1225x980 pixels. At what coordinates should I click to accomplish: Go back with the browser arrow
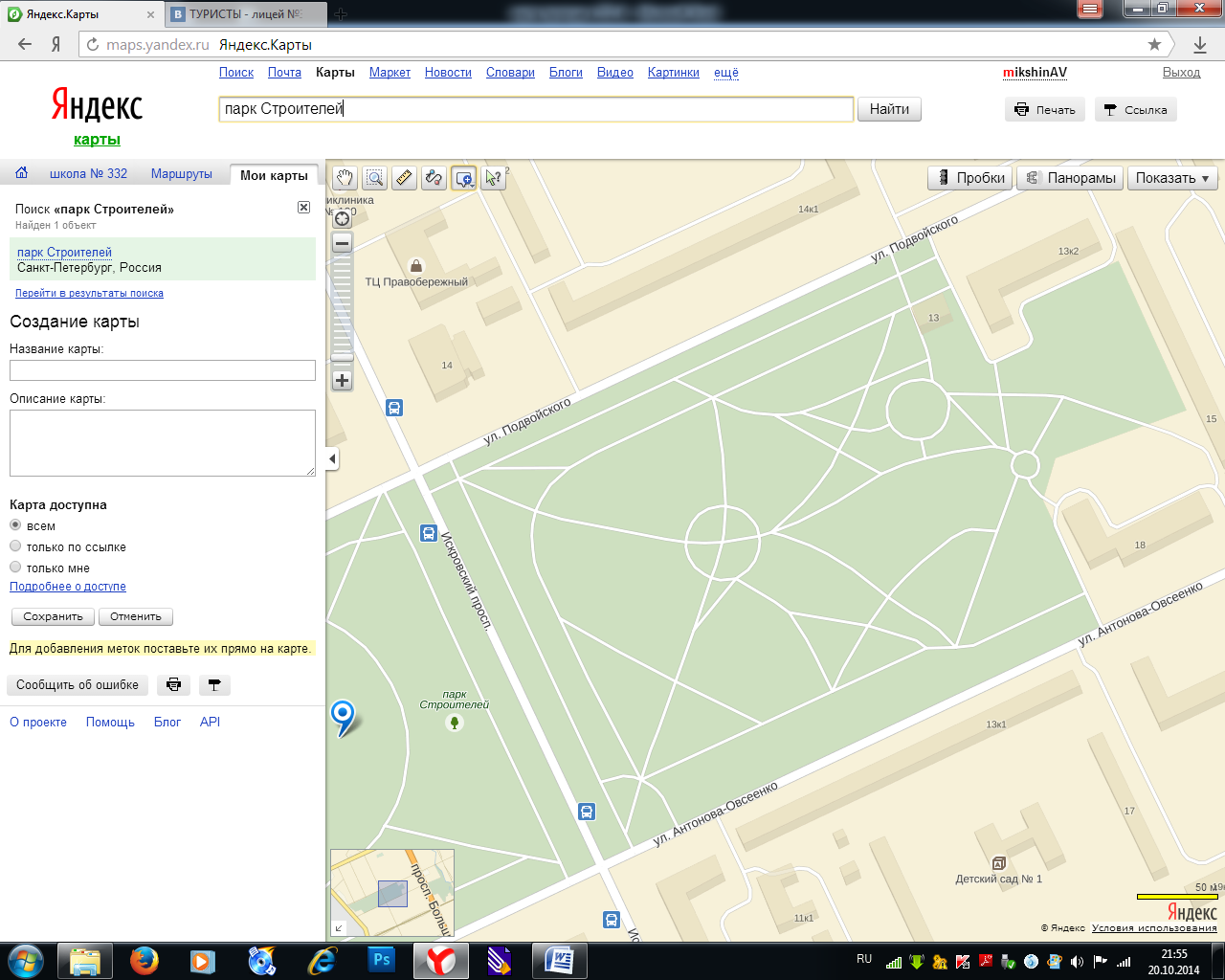(25, 44)
